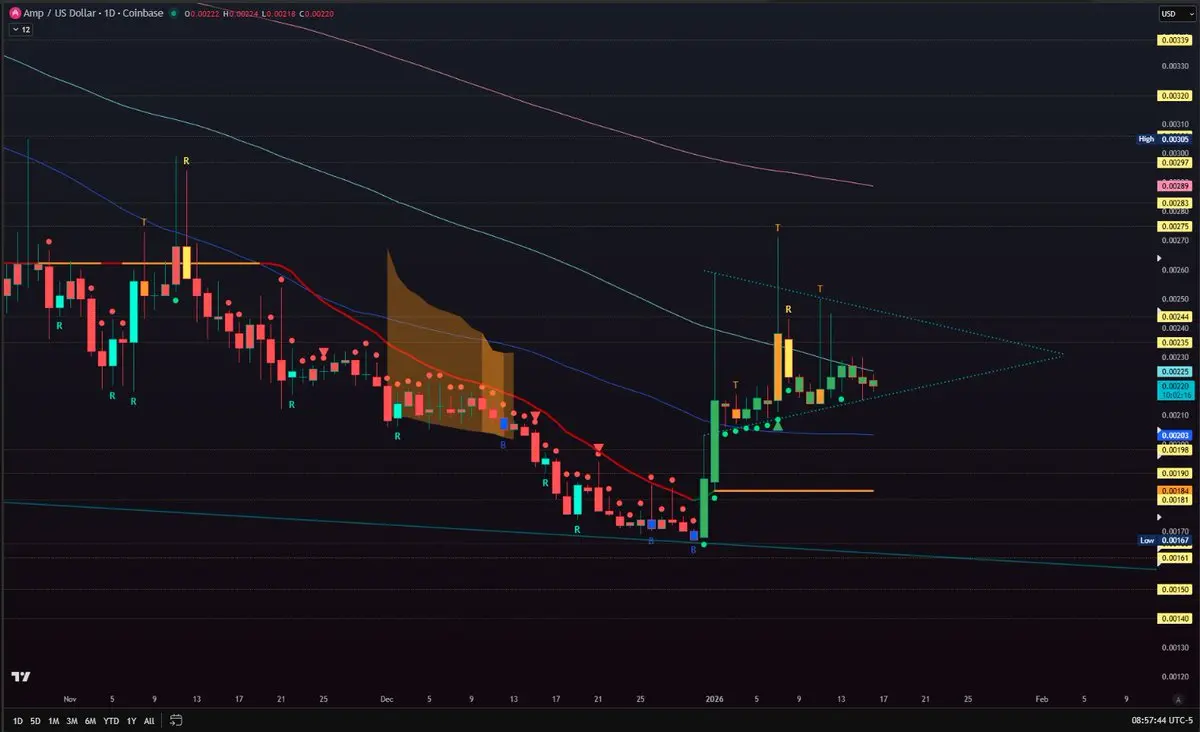Image resolution: width=1200 pixels, height=732 pixels.
Task: Click the Nov label on the time axis
Action: tap(69, 700)
